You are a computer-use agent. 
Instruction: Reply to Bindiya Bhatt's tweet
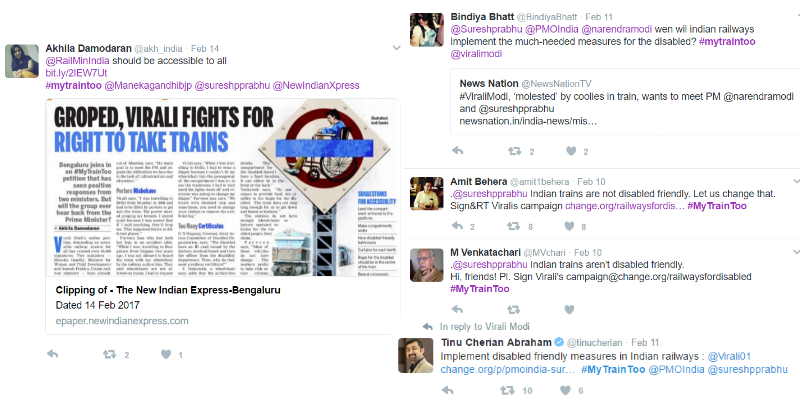point(458,151)
